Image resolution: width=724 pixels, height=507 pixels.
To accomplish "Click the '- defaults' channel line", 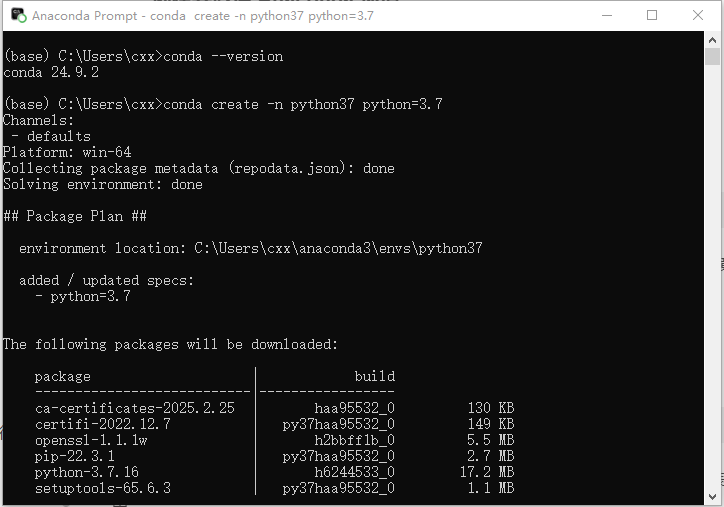I will pyautogui.click(x=51, y=136).
